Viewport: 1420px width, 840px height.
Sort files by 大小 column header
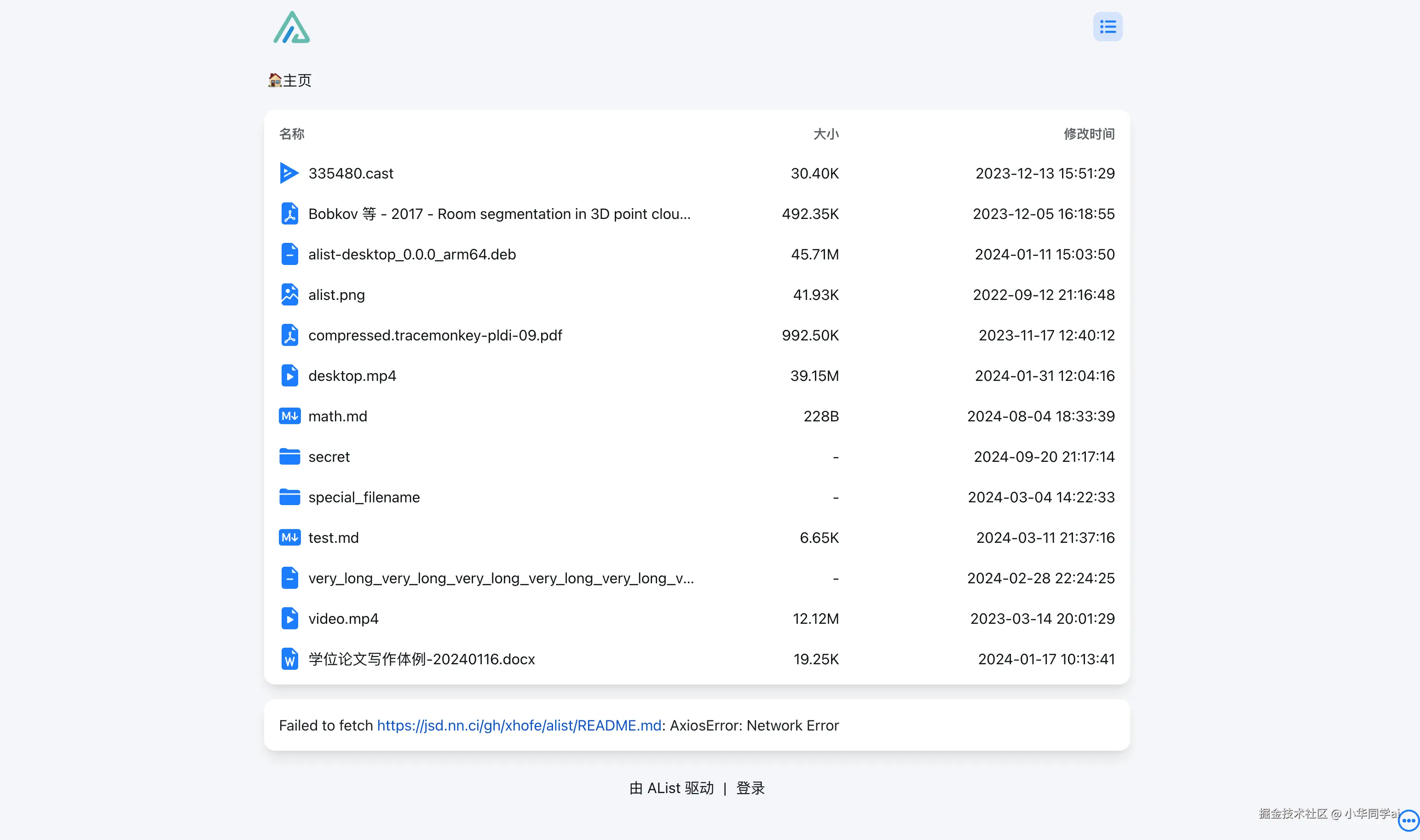pyautogui.click(x=825, y=134)
